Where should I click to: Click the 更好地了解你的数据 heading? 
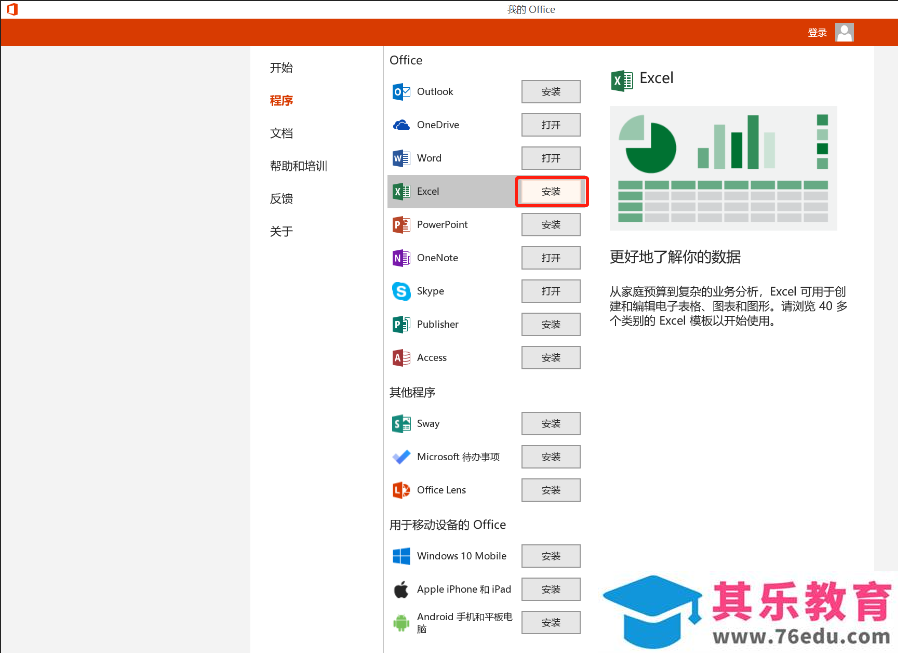click(x=675, y=257)
